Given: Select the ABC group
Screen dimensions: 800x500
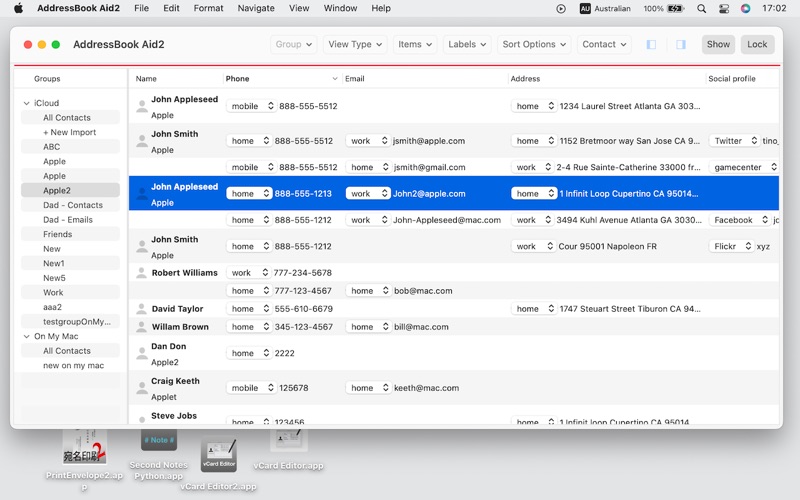Looking at the screenshot, I should (x=70, y=147).
